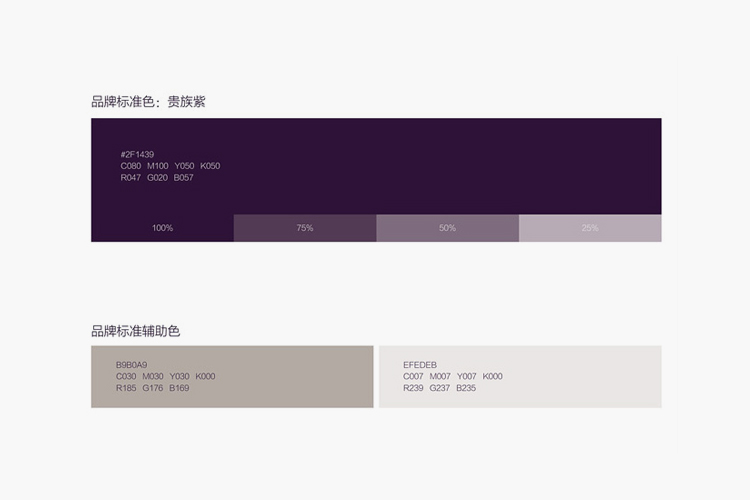This screenshot has height=500, width=750.
Task: Click the RGB line R185 G176 B169
Action: (153, 388)
